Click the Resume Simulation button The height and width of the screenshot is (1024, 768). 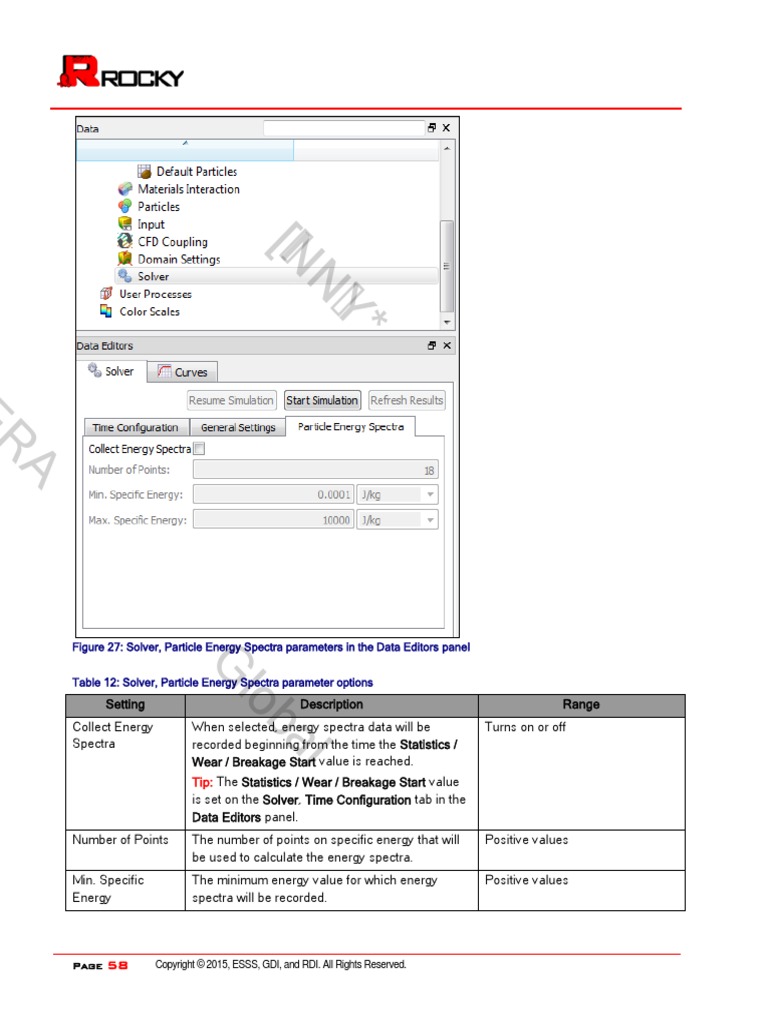(x=231, y=400)
